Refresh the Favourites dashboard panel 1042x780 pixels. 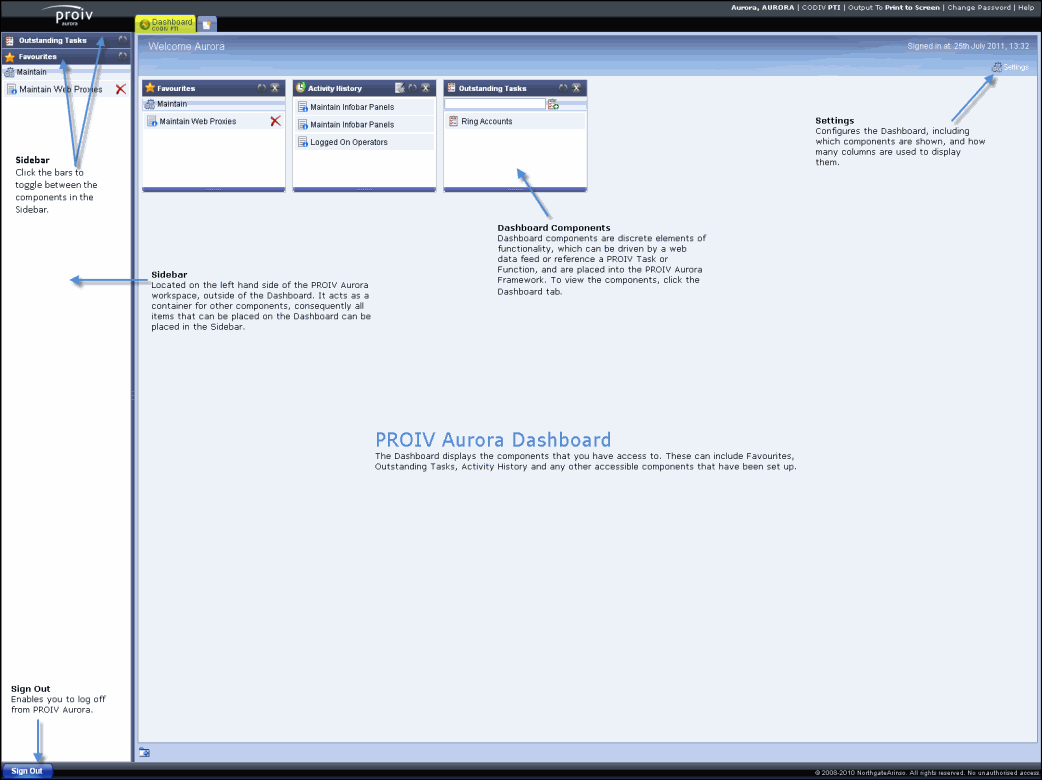pyautogui.click(x=262, y=88)
